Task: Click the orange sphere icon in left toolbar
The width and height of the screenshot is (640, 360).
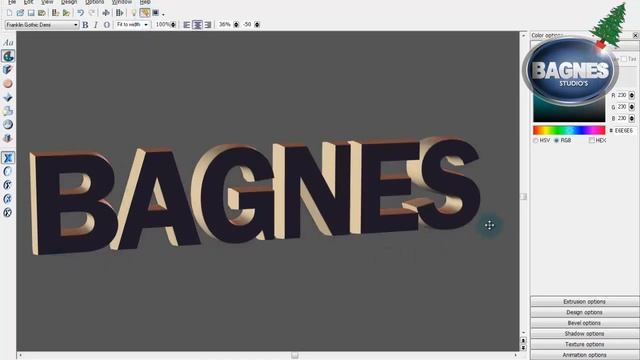Action: [8, 84]
